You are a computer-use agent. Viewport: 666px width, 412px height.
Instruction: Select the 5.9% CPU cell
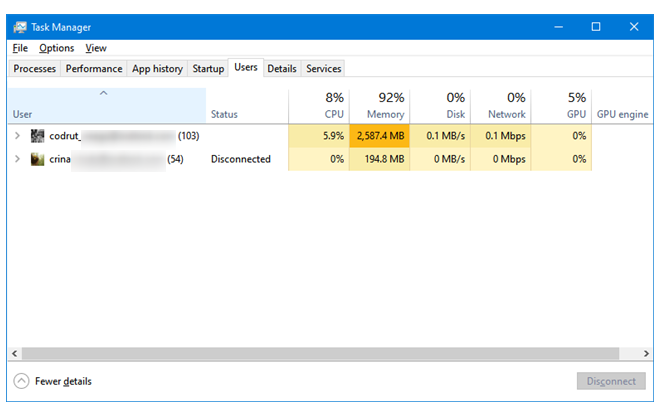(319, 136)
